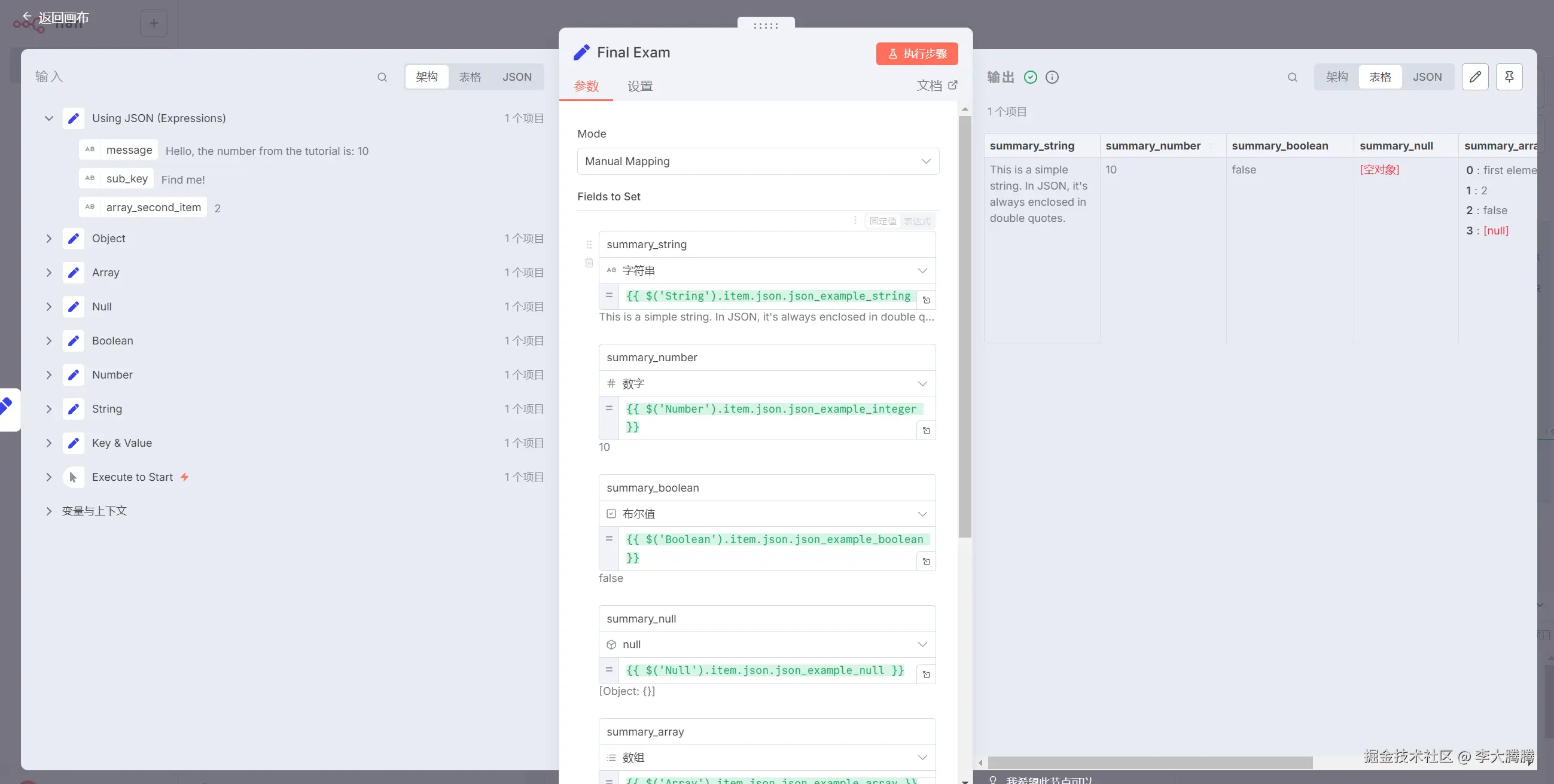
Task: Click the summary_boolean field name input
Action: coord(767,488)
